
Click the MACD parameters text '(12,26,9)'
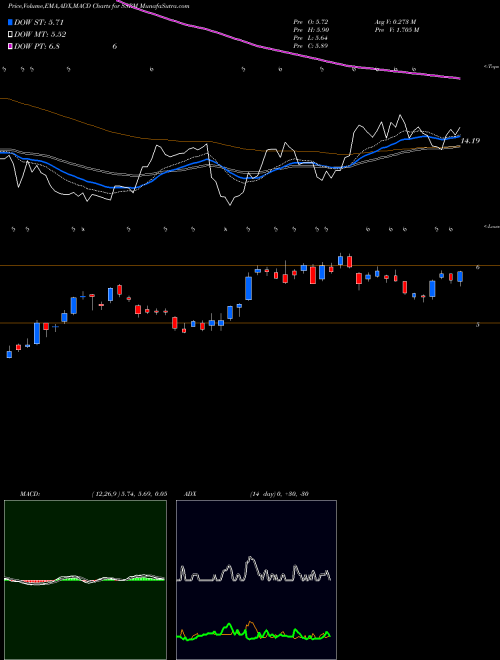click(105, 494)
